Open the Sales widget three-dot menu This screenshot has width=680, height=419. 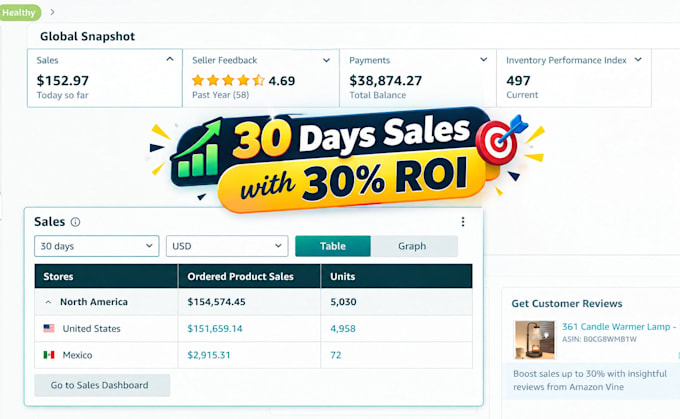click(463, 222)
